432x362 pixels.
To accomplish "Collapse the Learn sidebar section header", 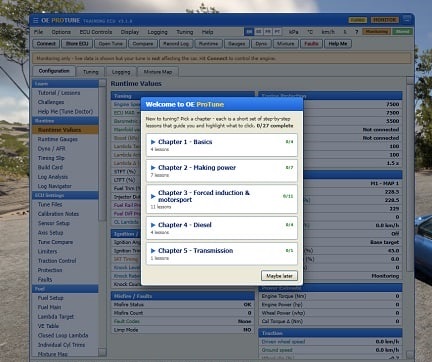I will (65, 84).
